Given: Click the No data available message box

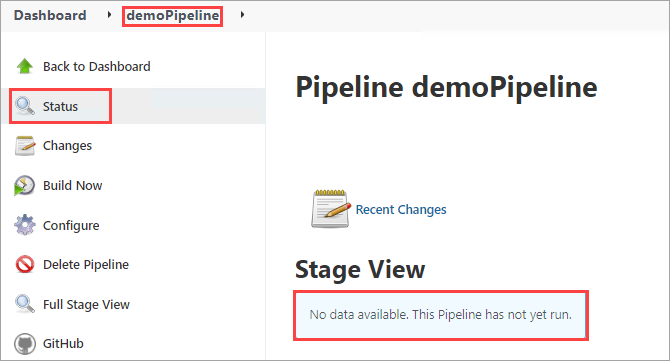Looking at the screenshot, I should click(x=441, y=315).
